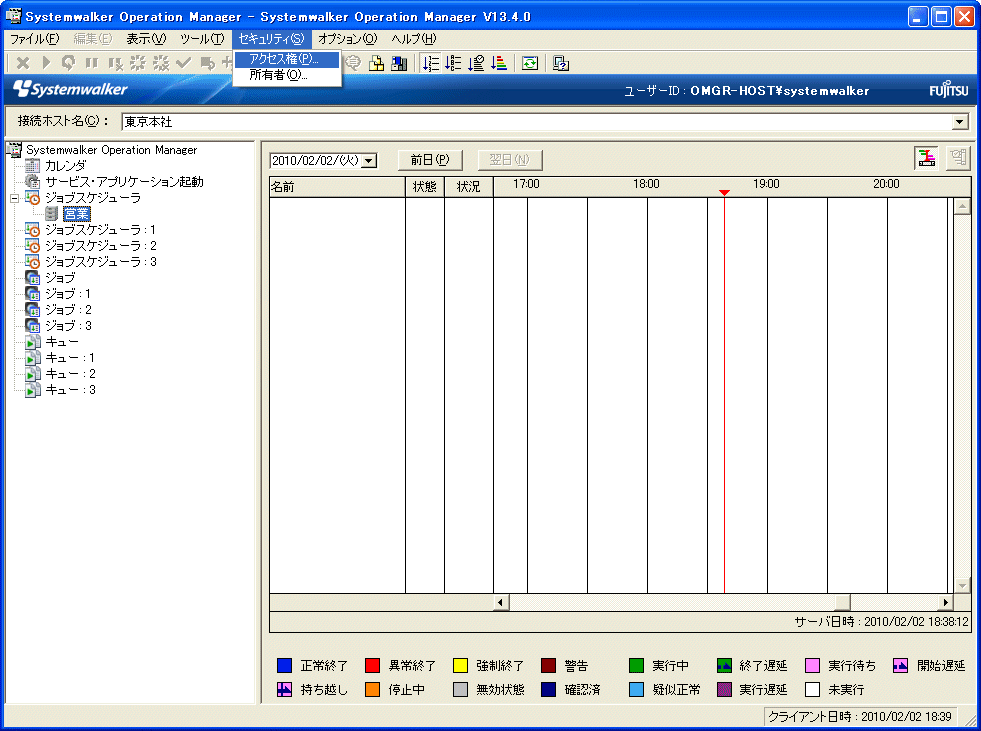The width and height of the screenshot is (981, 731).
Task: Click the blue 正常終了 legend swatch
Action: 284,665
